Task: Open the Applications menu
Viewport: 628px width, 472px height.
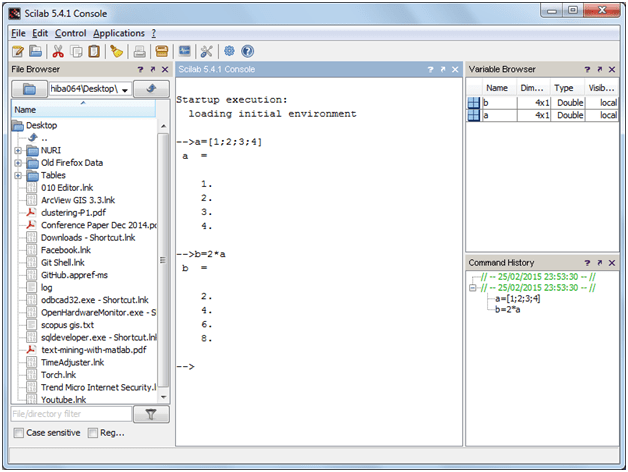Action: coord(119,33)
